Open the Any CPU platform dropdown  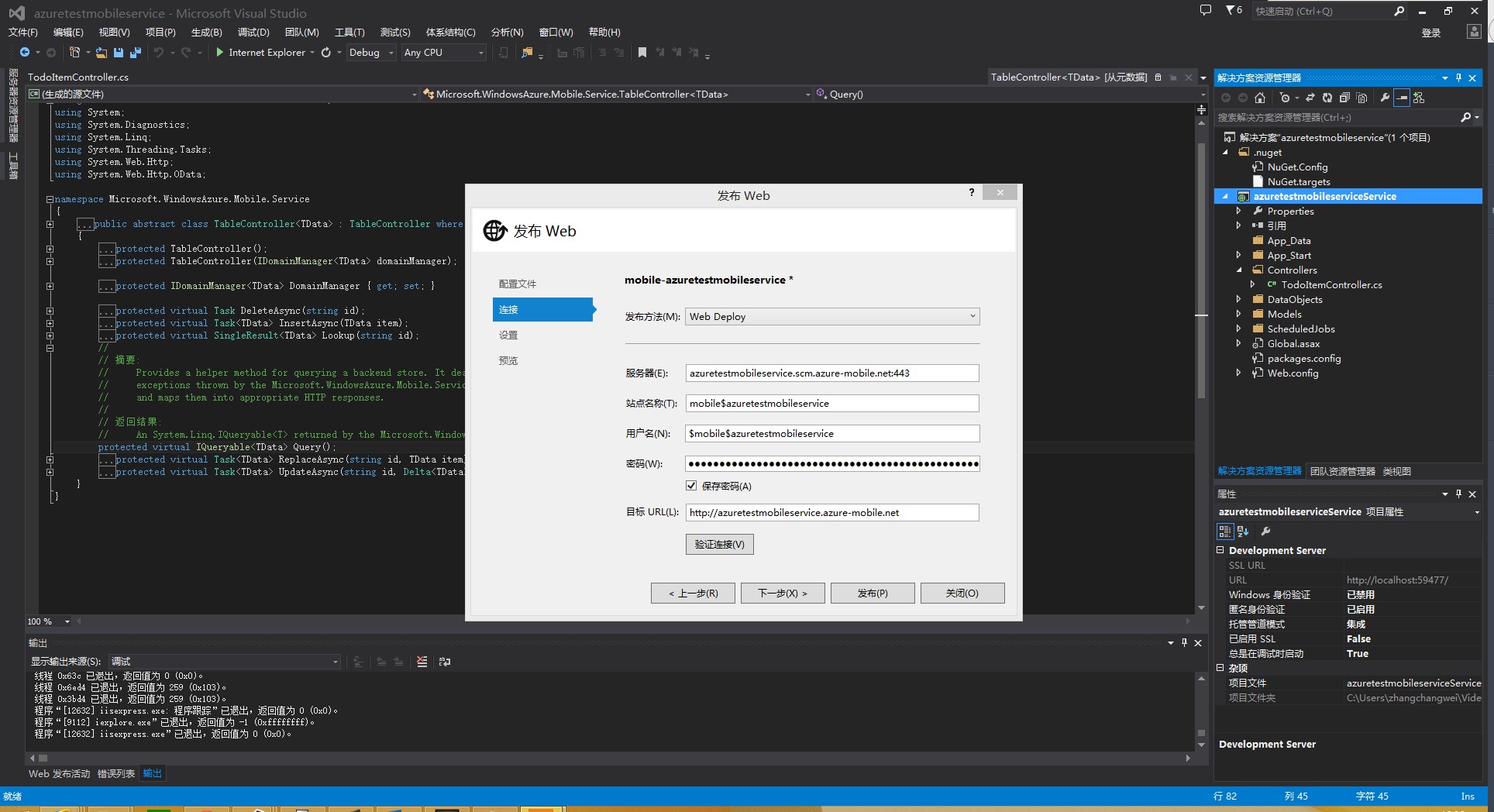[x=444, y=53]
